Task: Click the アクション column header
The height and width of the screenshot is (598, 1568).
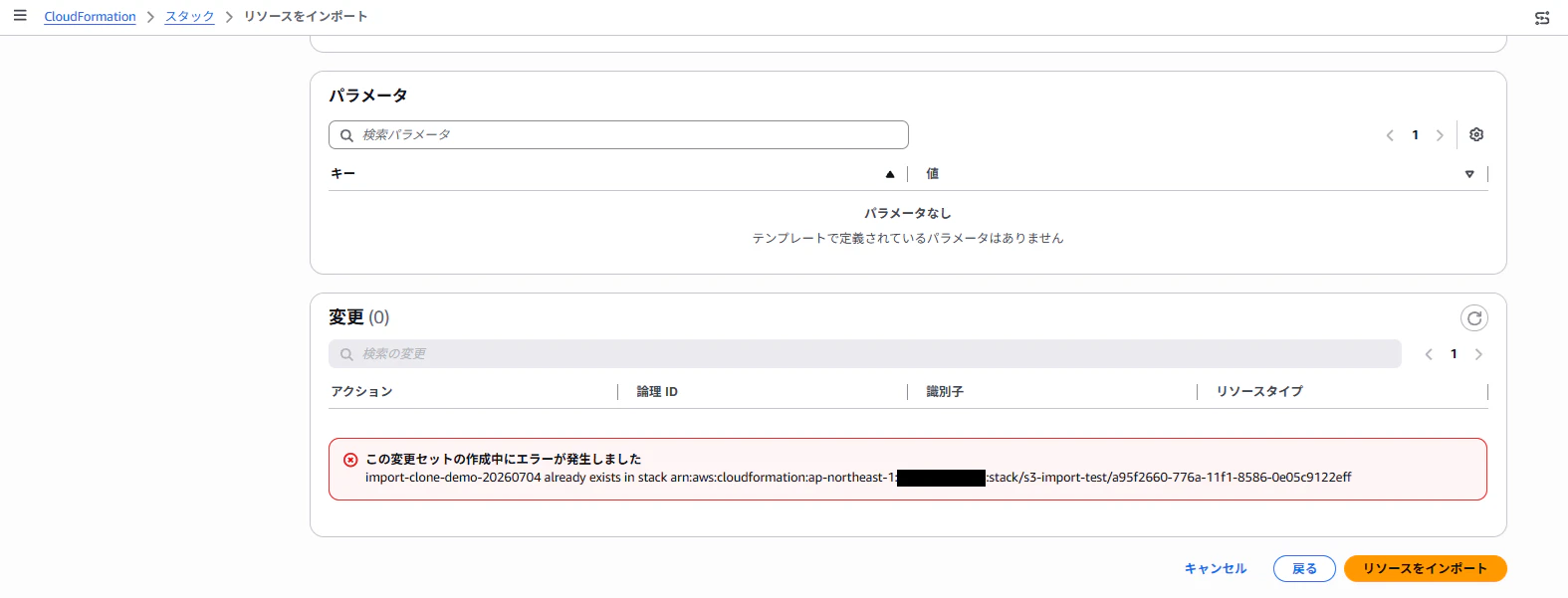Action: coord(361,392)
